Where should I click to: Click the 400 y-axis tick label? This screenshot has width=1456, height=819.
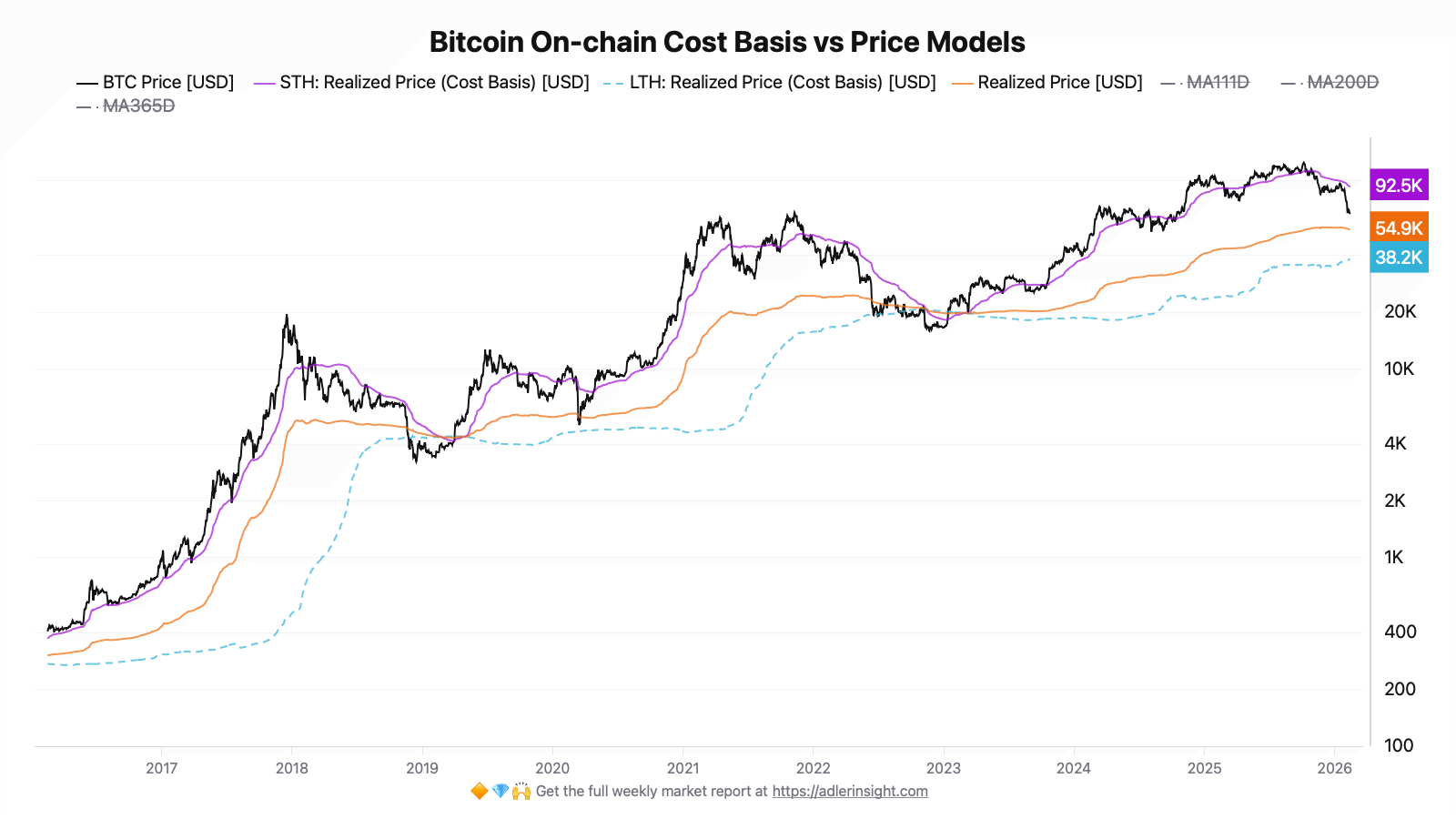1400,632
